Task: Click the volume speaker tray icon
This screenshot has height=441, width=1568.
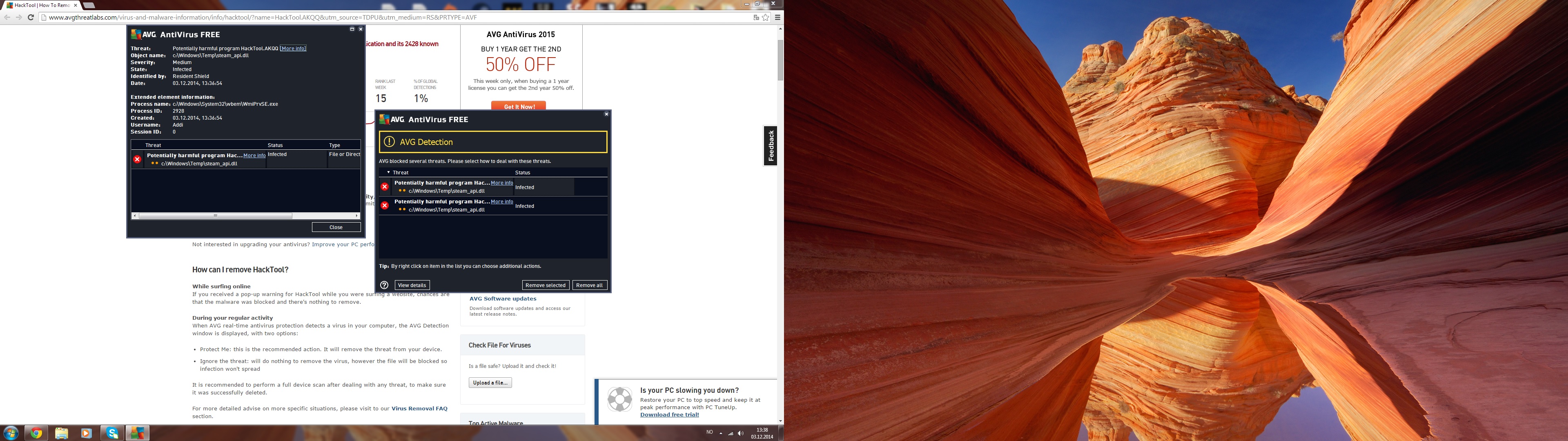Action: click(x=741, y=433)
